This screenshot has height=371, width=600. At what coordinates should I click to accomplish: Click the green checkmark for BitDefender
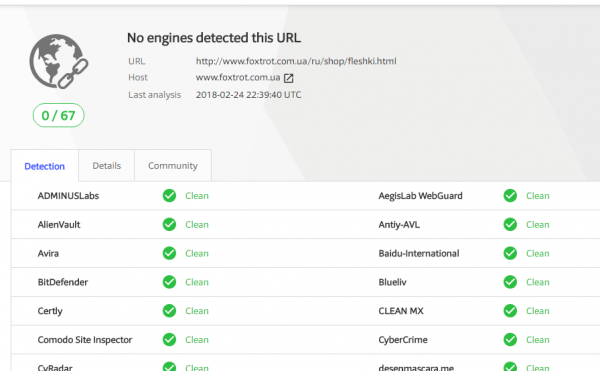coord(169,282)
